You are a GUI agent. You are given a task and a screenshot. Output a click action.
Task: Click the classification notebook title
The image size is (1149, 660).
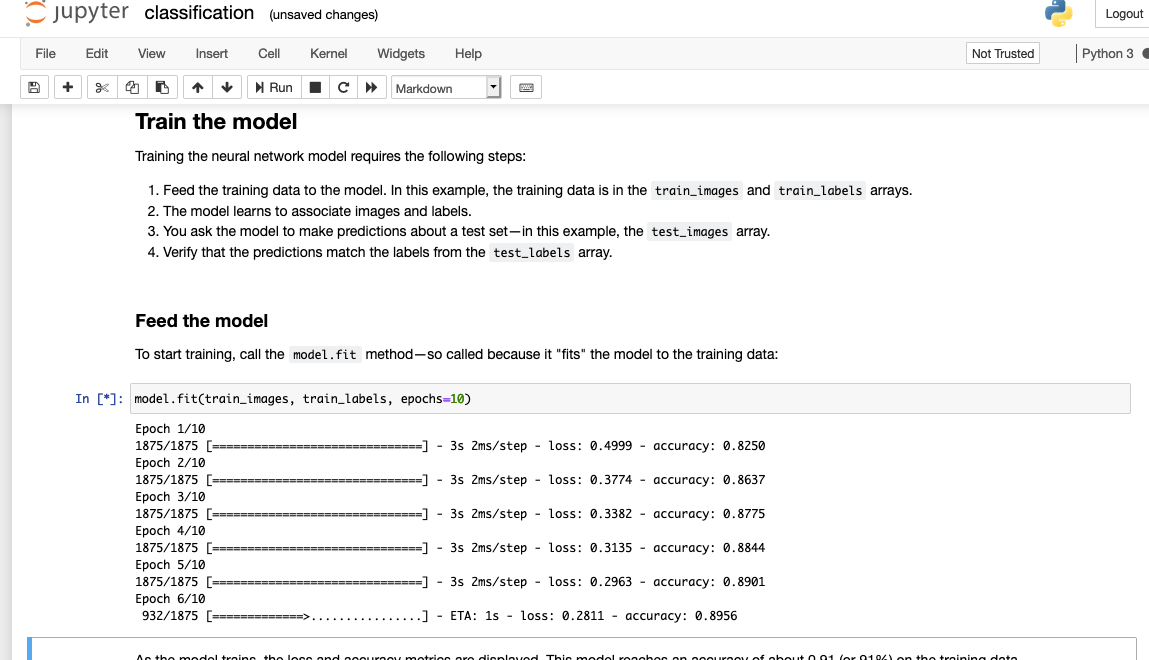pos(199,13)
